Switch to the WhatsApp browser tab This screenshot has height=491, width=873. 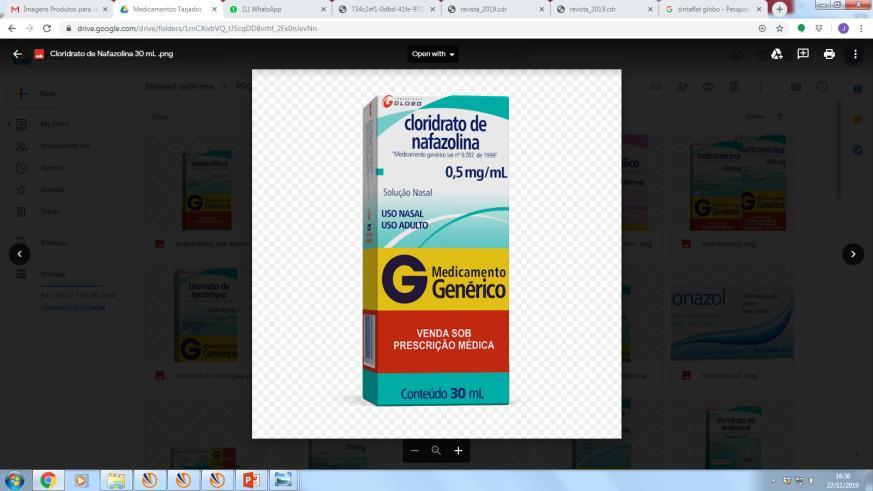[x=277, y=9]
